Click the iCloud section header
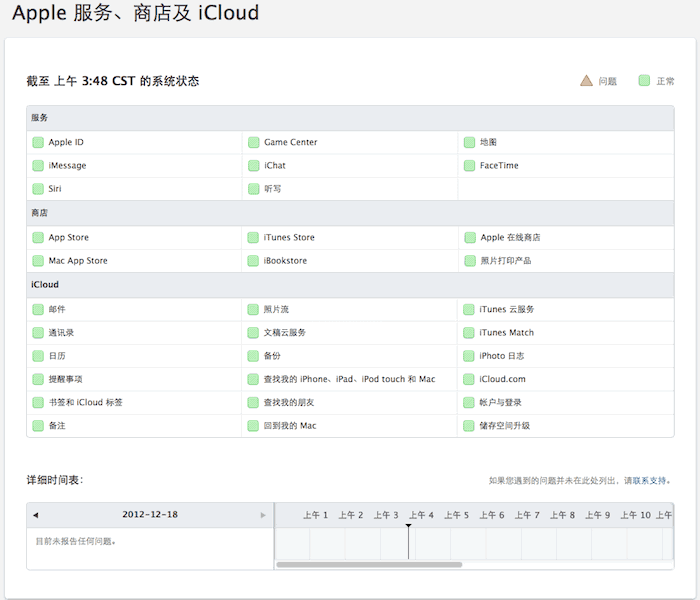The height and width of the screenshot is (600, 700). click(350, 285)
